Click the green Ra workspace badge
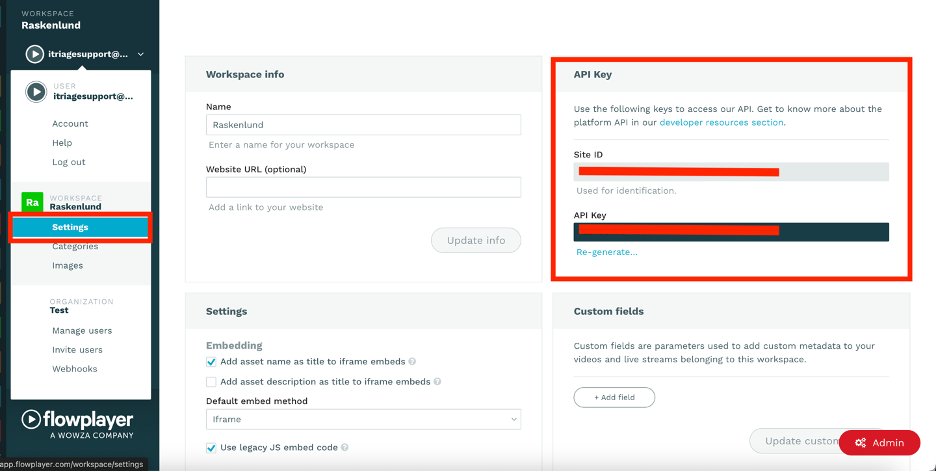Screen dimensions: 936x472 point(32,202)
